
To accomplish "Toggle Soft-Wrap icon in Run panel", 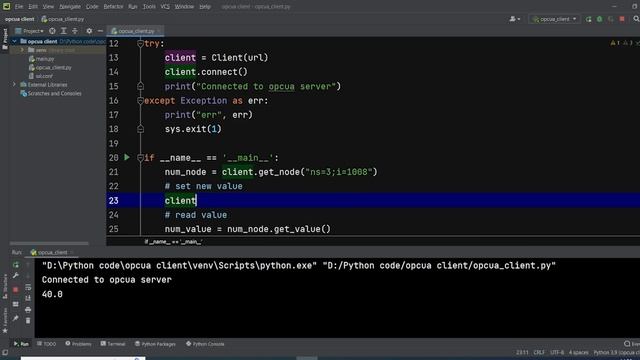I will pos(28,287).
